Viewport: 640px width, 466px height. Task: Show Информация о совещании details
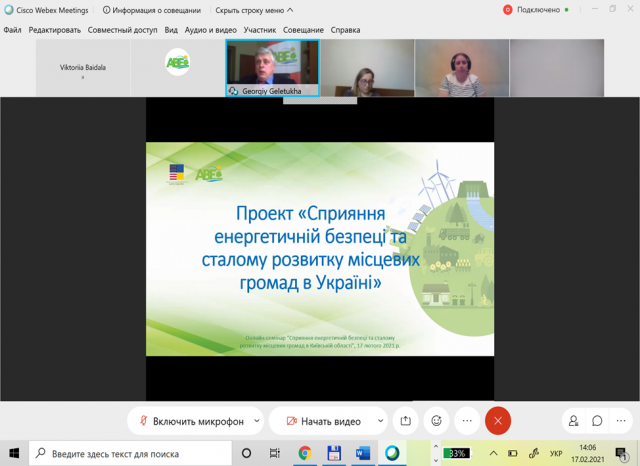[x=152, y=10]
